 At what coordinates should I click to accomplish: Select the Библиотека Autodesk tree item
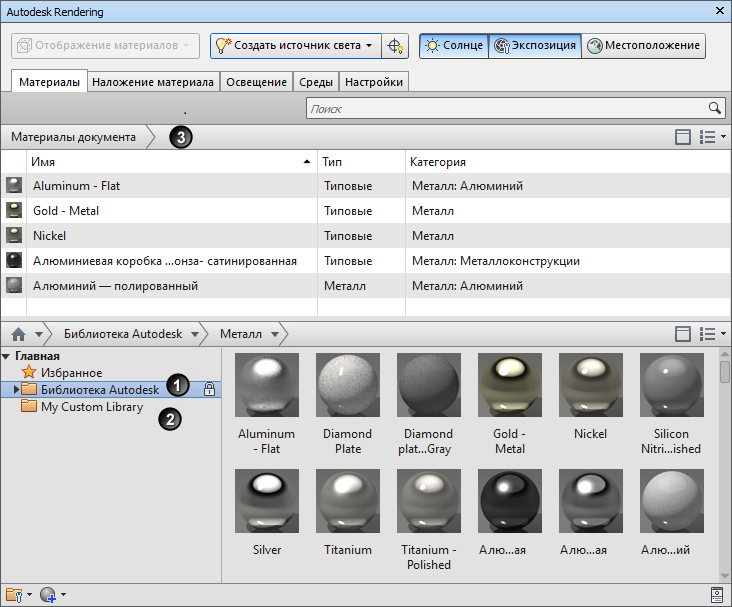point(111,389)
